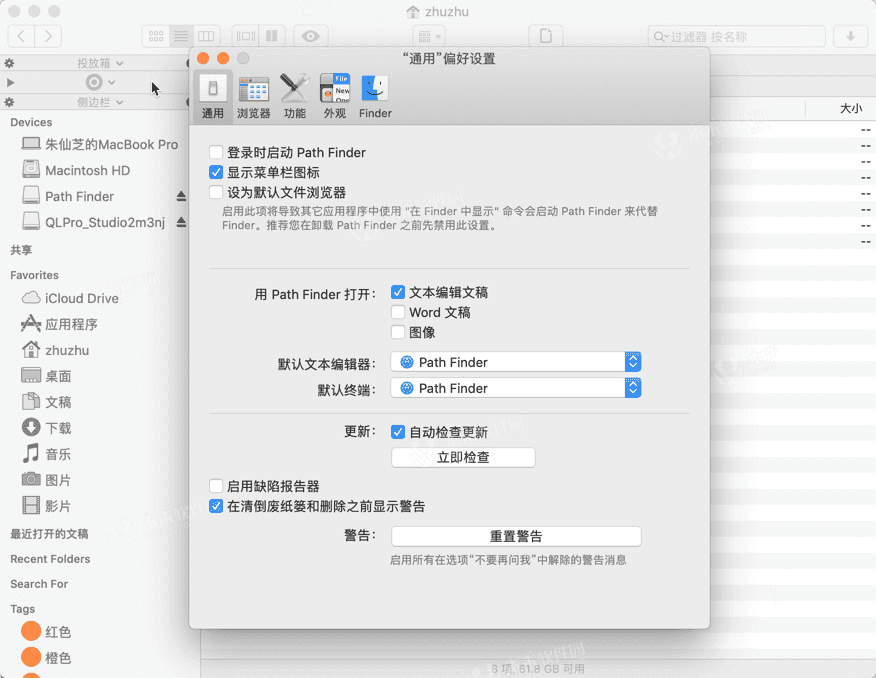Open 影片 in sidebar
The image size is (876, 678).
[x=46, y=506]
